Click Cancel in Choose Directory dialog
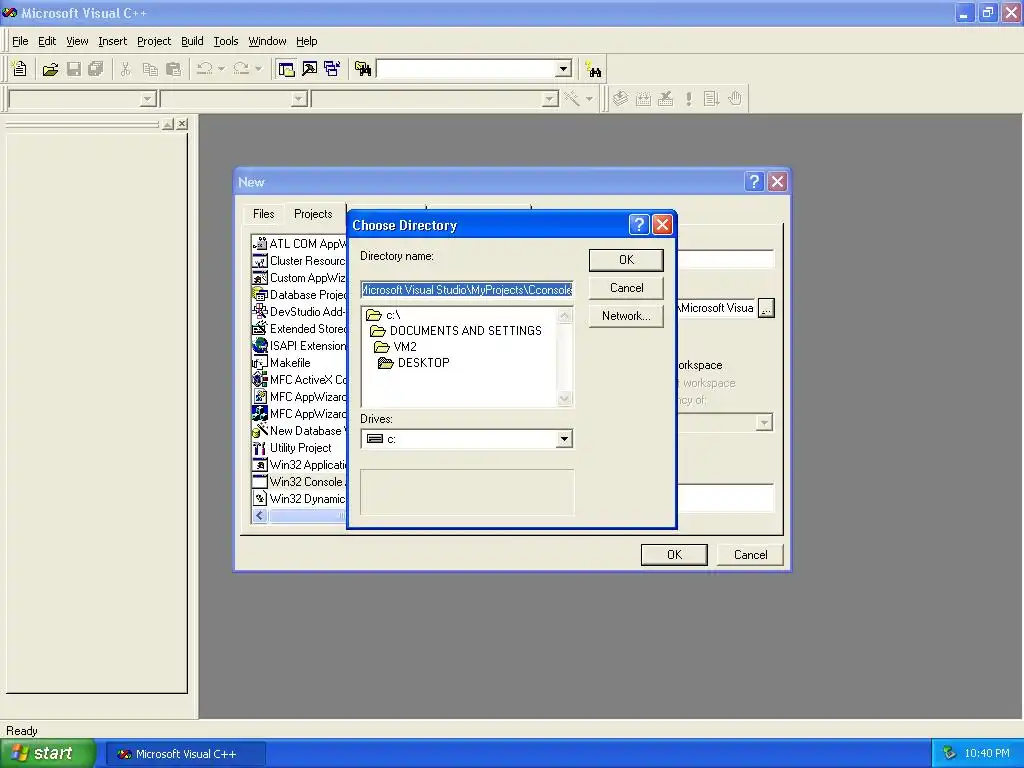Image resolution: width=1024 pixels, height=768 pixels. click(x=626, y=288)
